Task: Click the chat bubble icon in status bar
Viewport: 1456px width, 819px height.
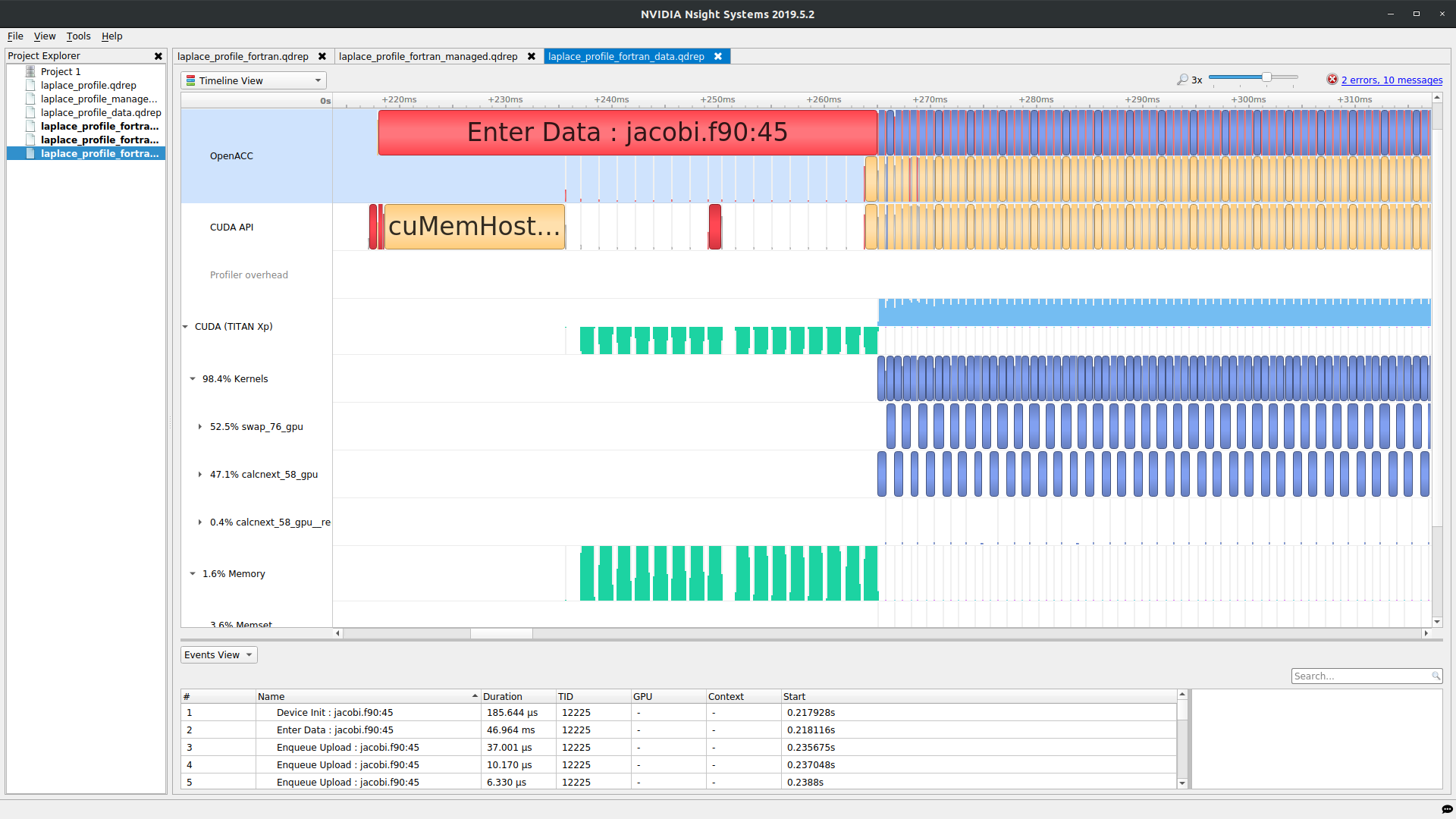Action: click(x=1447, y=809)
